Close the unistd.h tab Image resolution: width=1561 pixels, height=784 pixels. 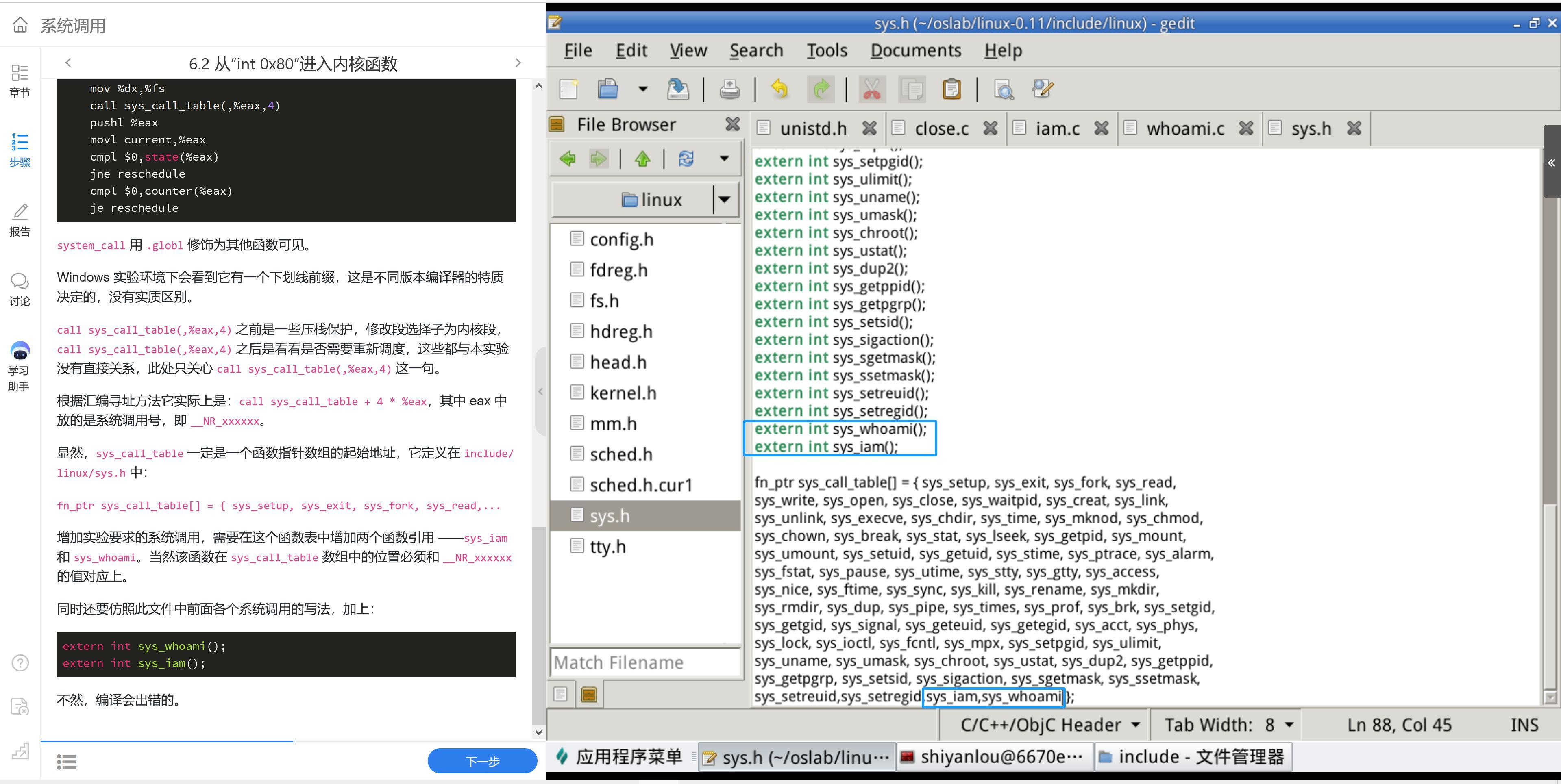[870, 128]
